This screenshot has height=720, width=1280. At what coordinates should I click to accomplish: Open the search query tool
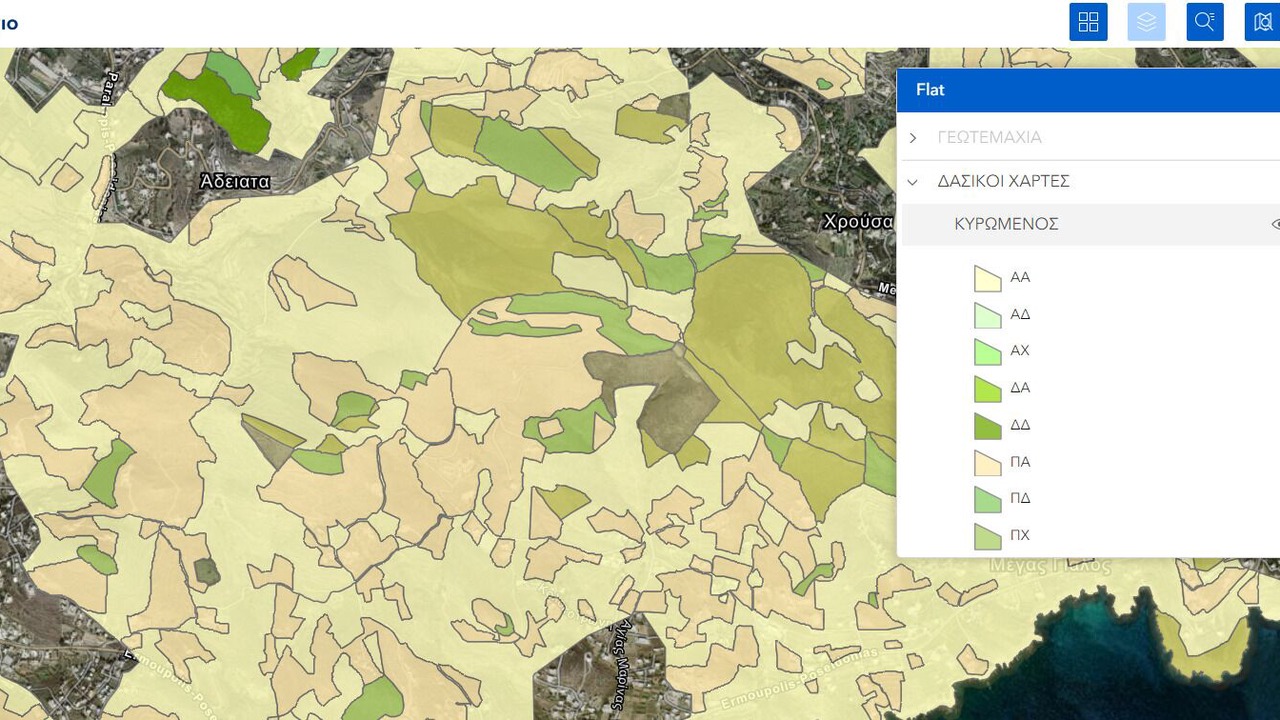point(1205,22)
